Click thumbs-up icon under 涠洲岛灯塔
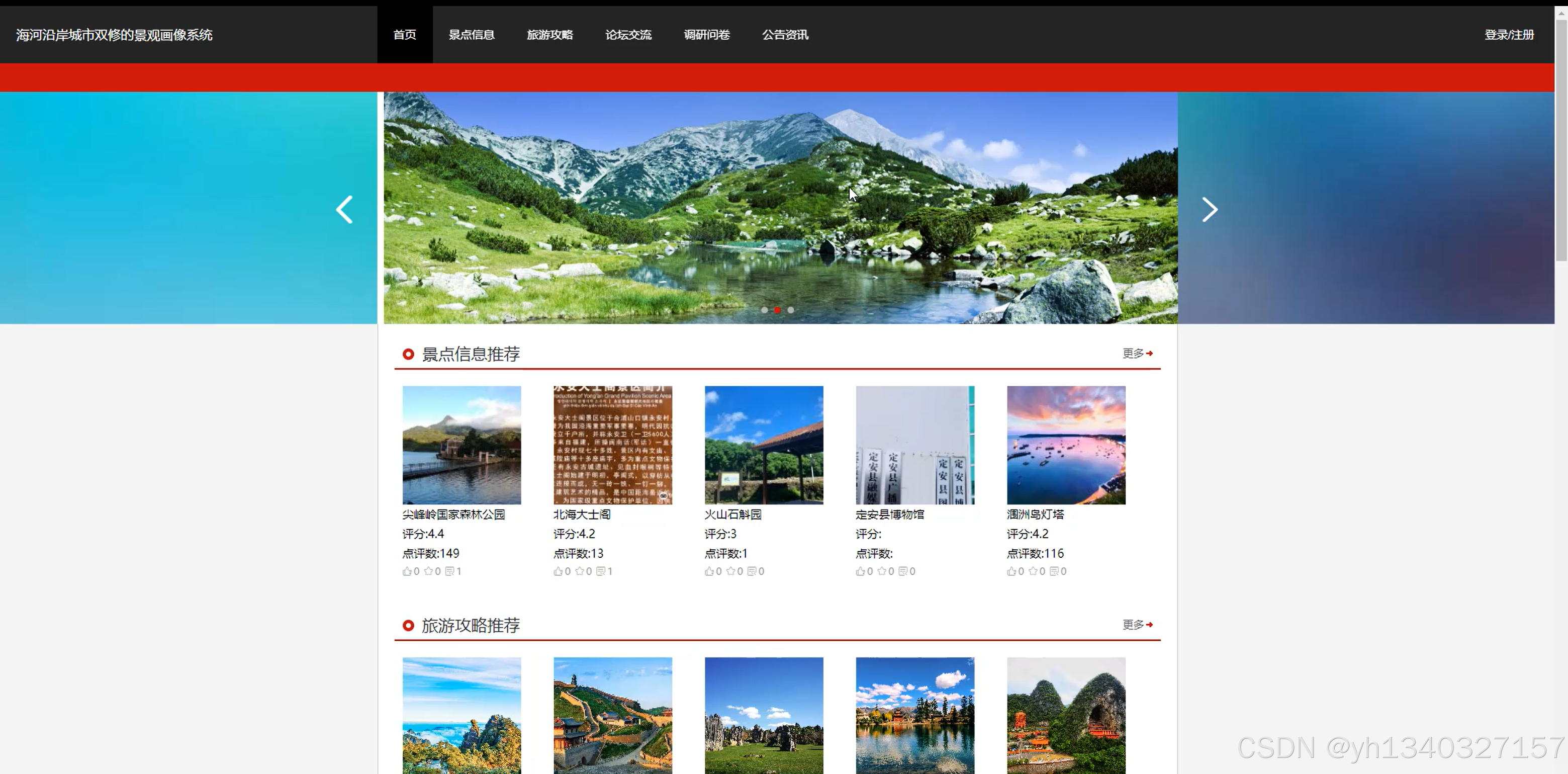This screenshot has height=774, width=1568. [1011, 571]
